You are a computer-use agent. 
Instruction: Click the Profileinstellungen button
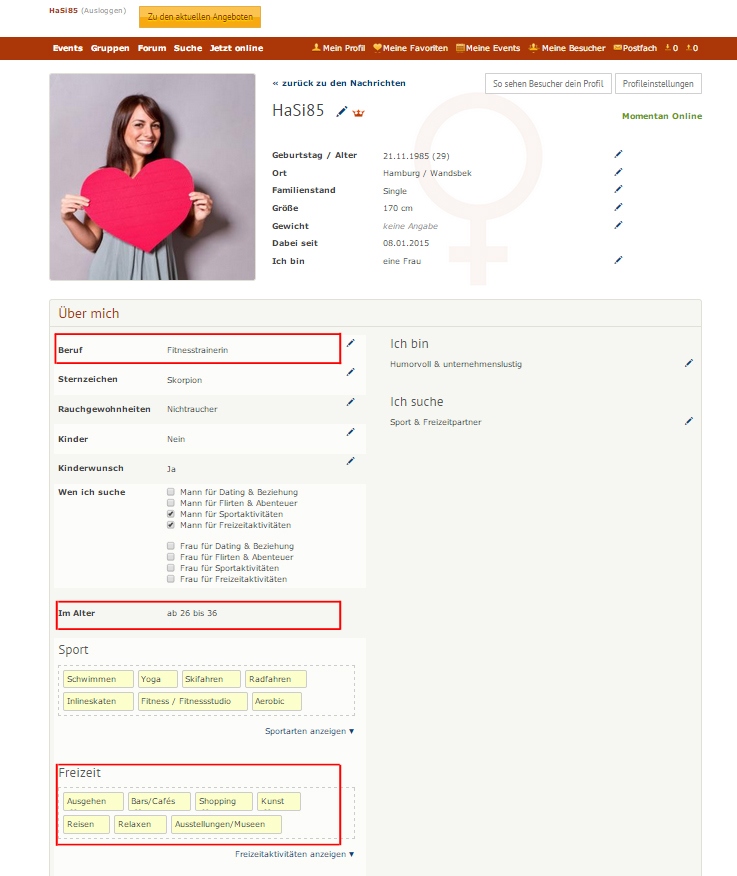click(658, 84)
